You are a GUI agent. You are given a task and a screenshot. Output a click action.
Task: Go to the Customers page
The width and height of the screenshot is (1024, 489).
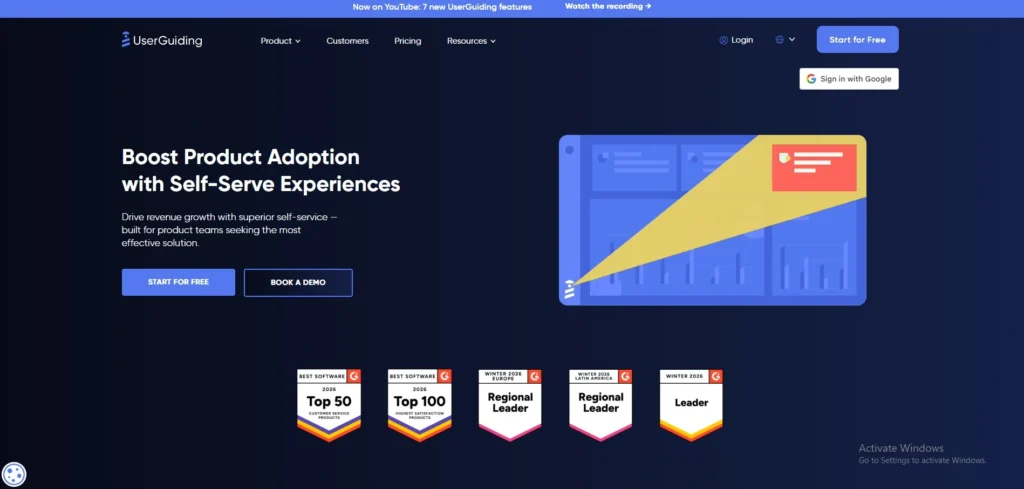[347, 40]
